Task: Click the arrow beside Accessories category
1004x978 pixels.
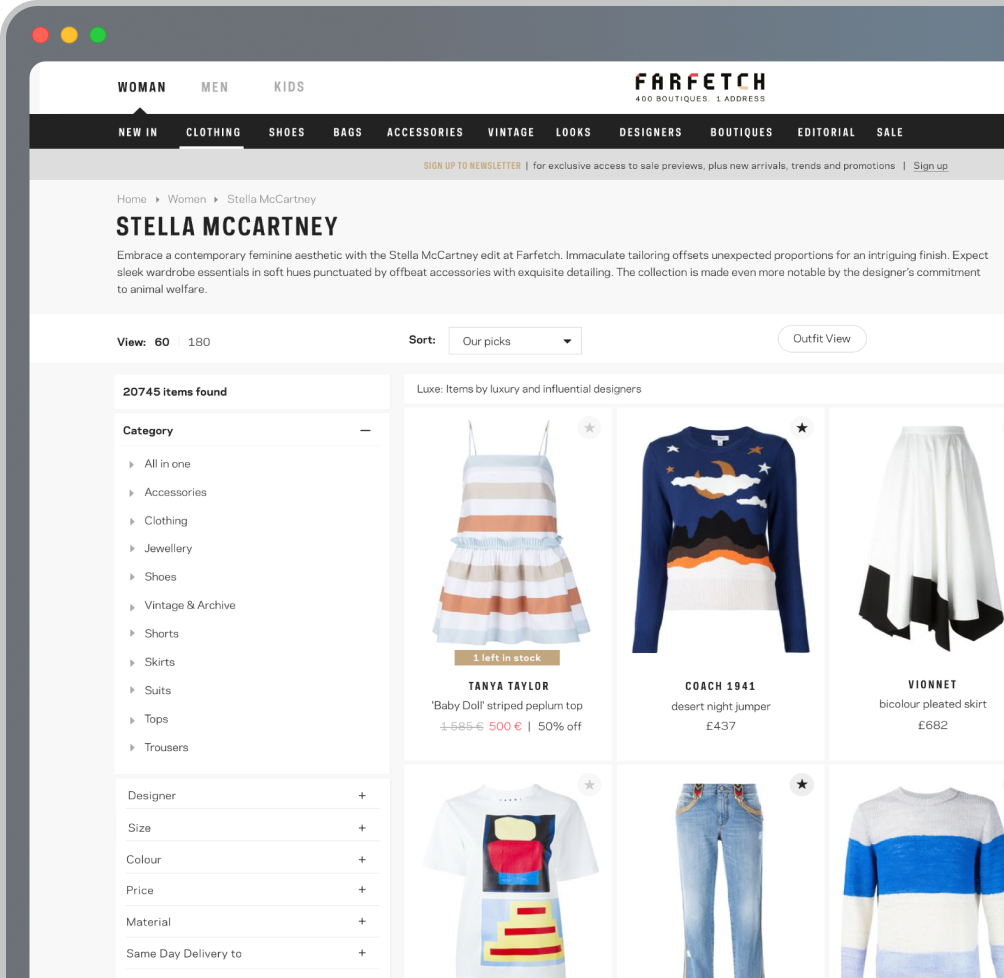Action: point(132,493)
